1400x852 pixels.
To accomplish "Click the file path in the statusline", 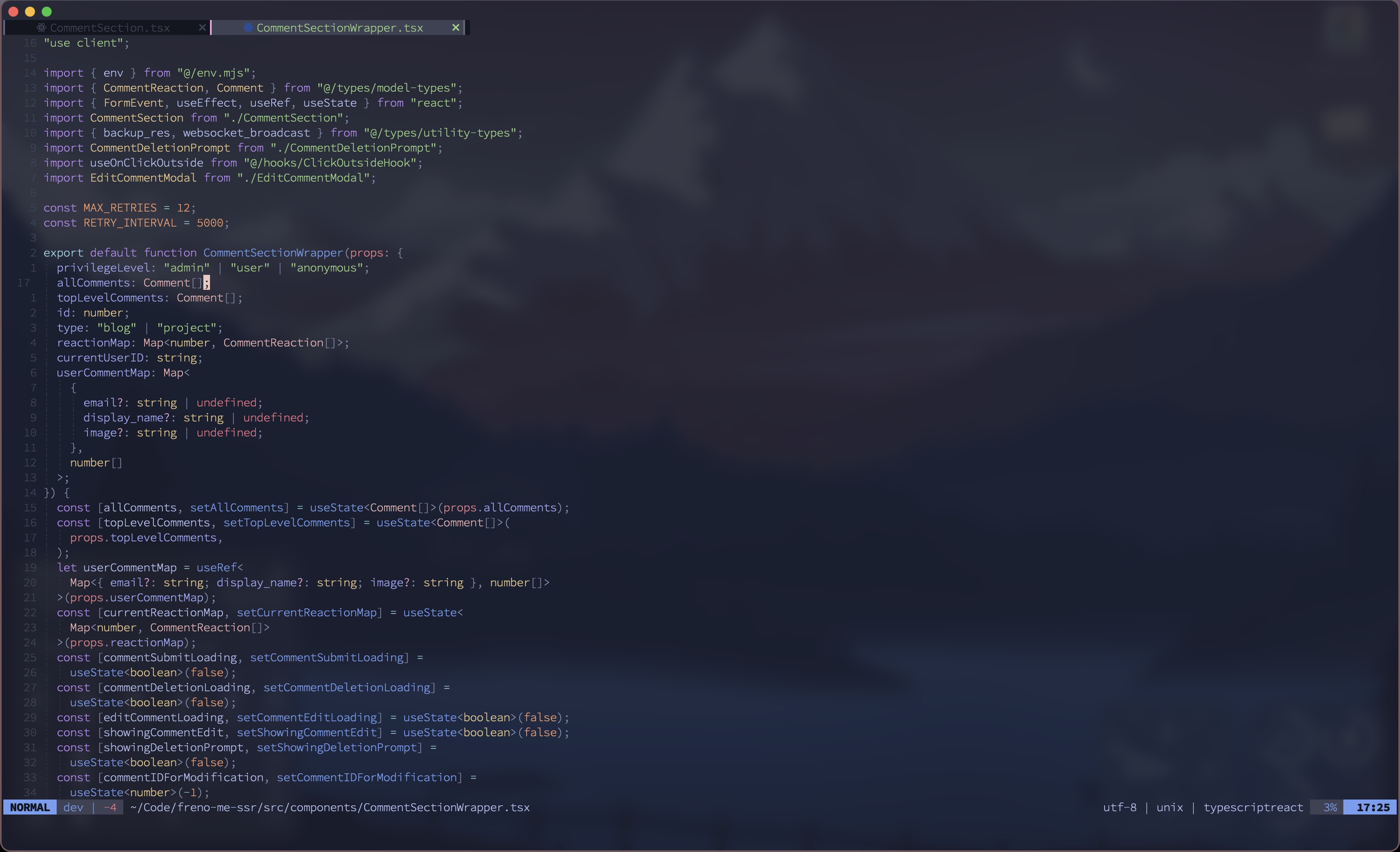I will 330,807.
